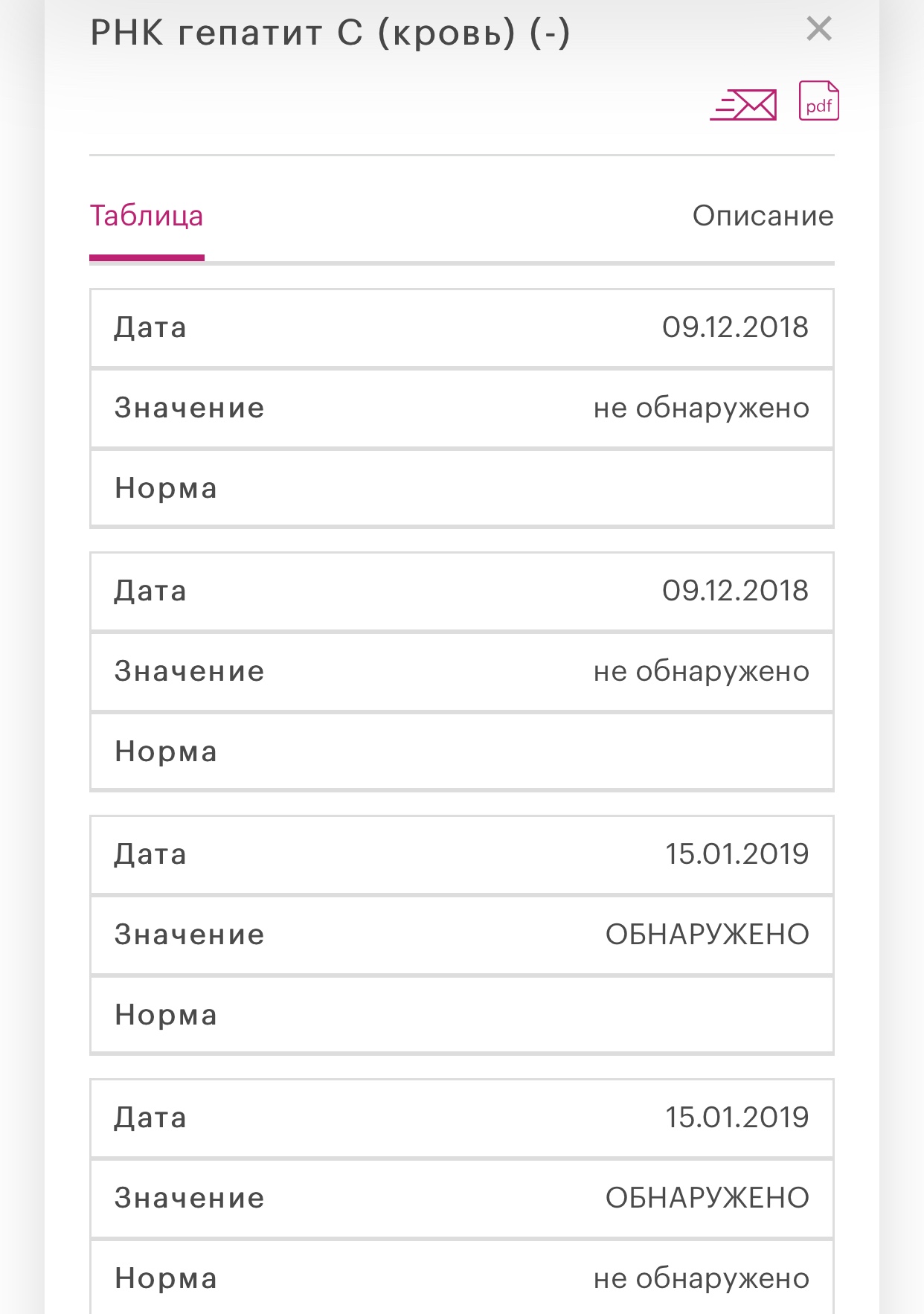Select 09.12.2018 date value in second record

pyautogui.click(x=735, y=592)
